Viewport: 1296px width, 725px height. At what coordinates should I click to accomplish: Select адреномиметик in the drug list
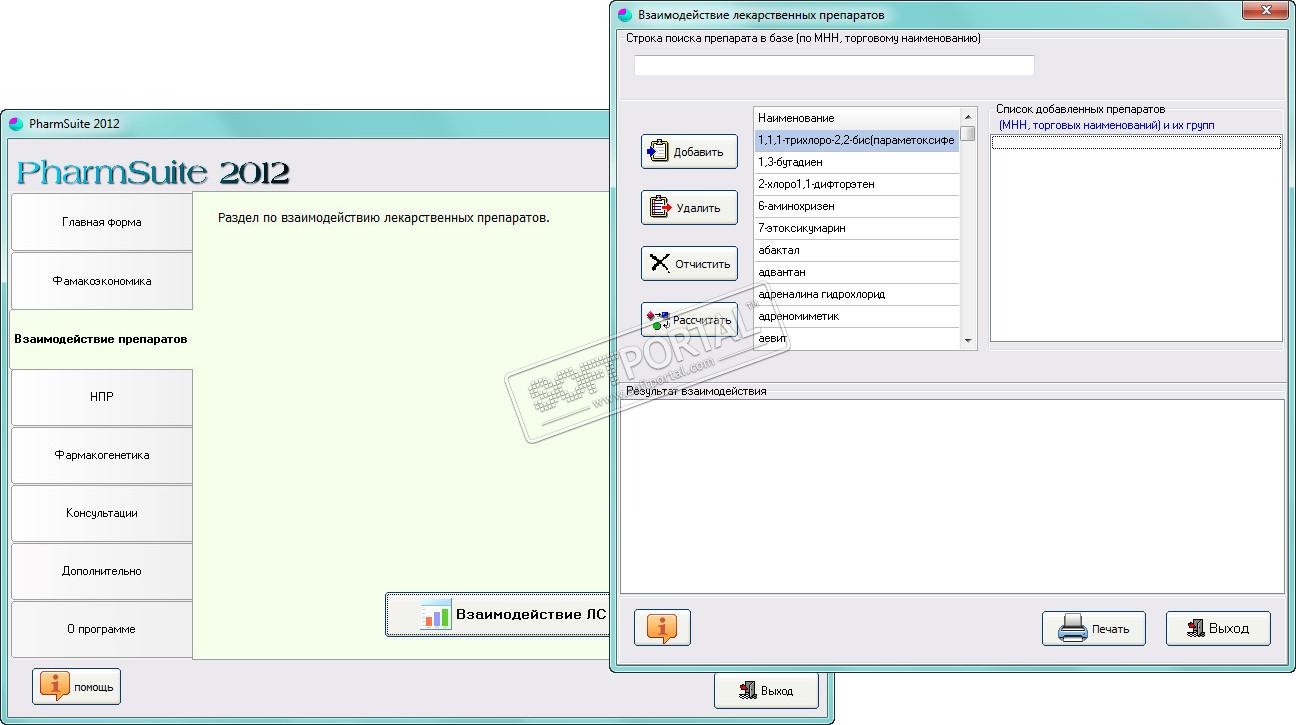pos(857,316)
